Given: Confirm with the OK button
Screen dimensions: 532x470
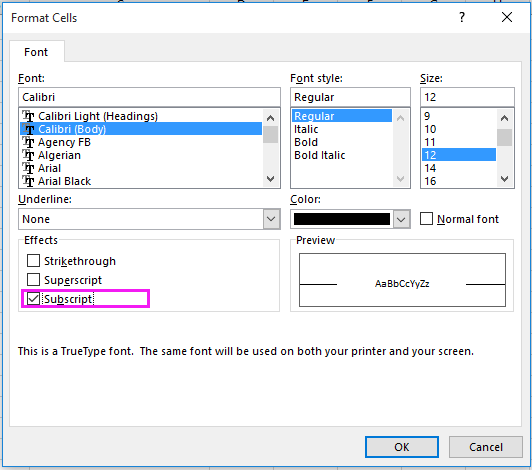Looking at the screenshot, I should tap(402, 447).
